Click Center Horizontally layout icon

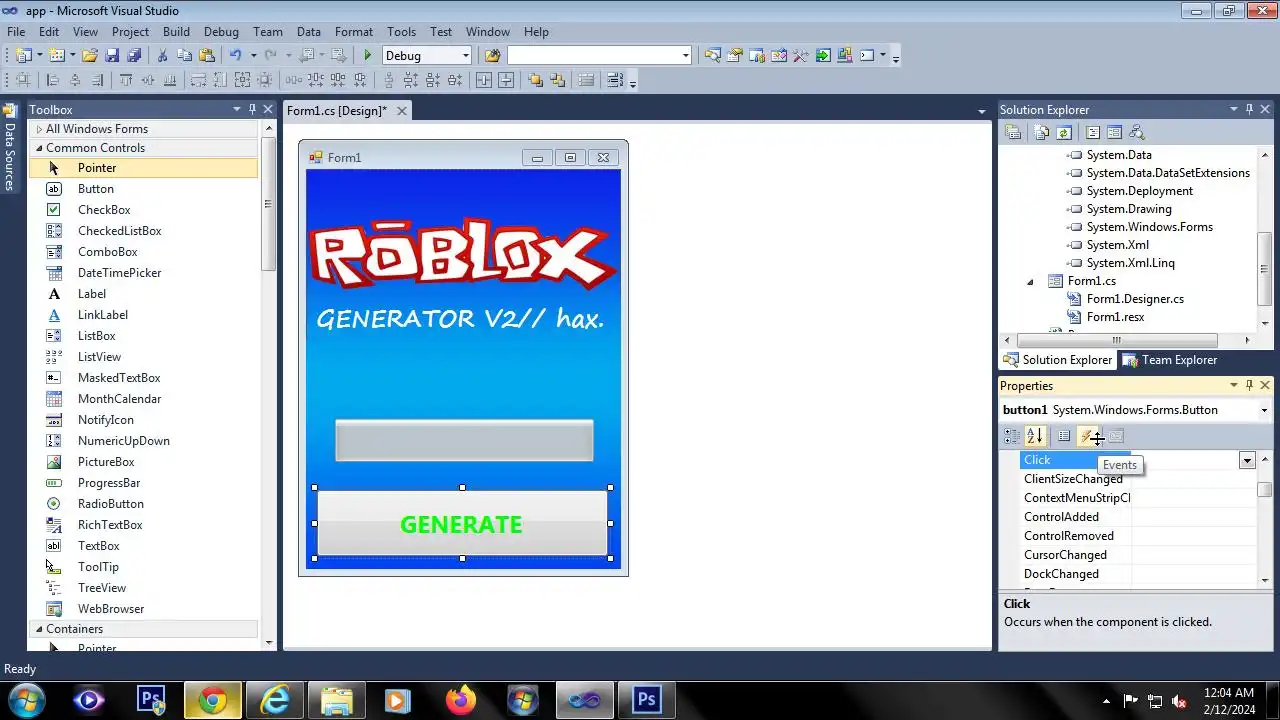(484, 80)
